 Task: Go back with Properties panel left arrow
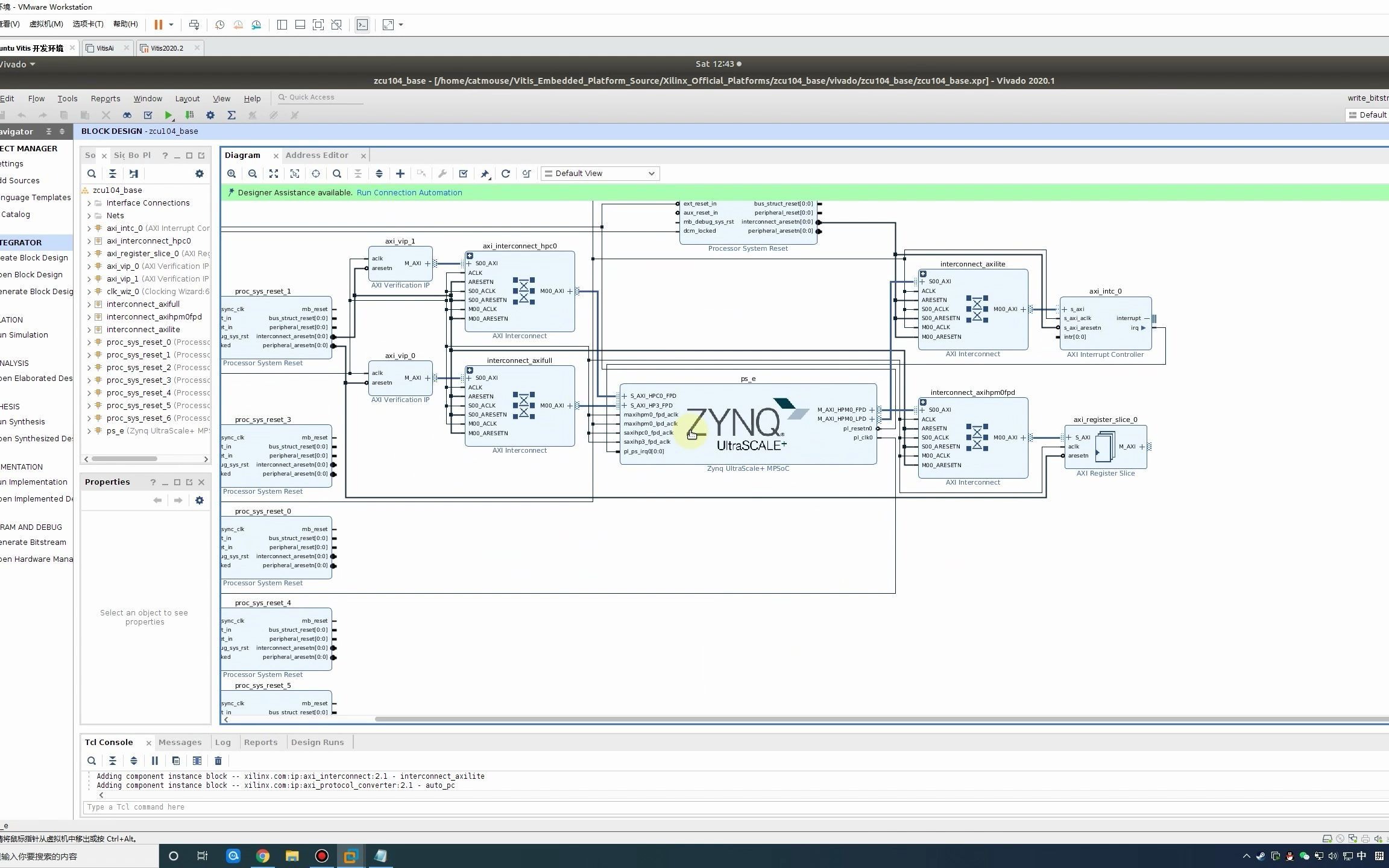157,500
